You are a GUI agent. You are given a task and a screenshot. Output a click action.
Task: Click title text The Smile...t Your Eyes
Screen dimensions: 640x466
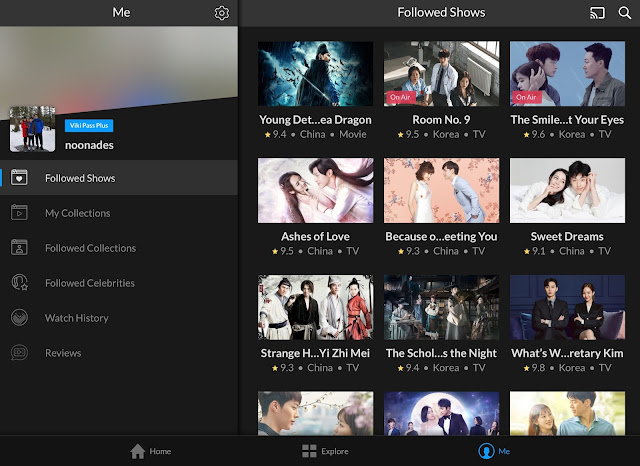pyautogui.click(x=567, y=120)
